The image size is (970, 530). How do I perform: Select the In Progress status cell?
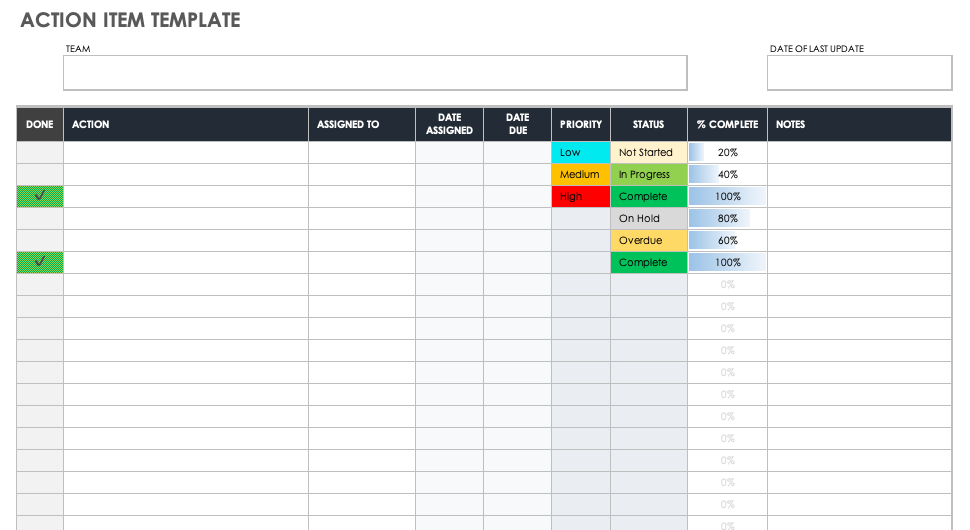[x=648, y=175]
